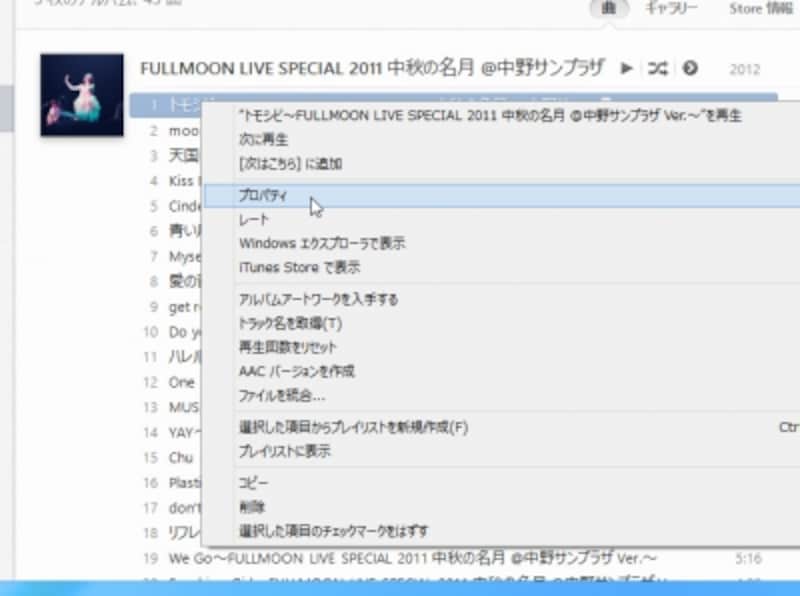This screenshot has width=800, height=596.
Task: Open プロパティ from the context menu
Action: click(x=502, y=196)
